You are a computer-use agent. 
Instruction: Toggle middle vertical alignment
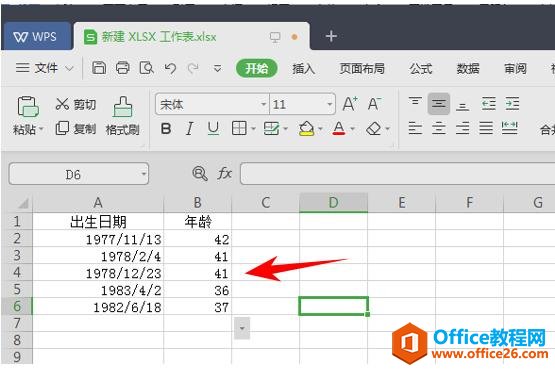439,104
